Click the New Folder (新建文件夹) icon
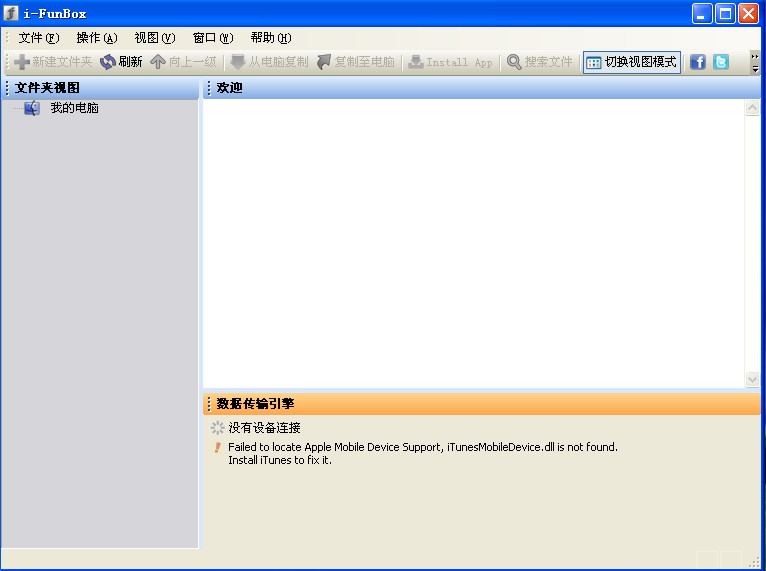The image size is (766, 571). pyautogui.click(x=22, y=62)
